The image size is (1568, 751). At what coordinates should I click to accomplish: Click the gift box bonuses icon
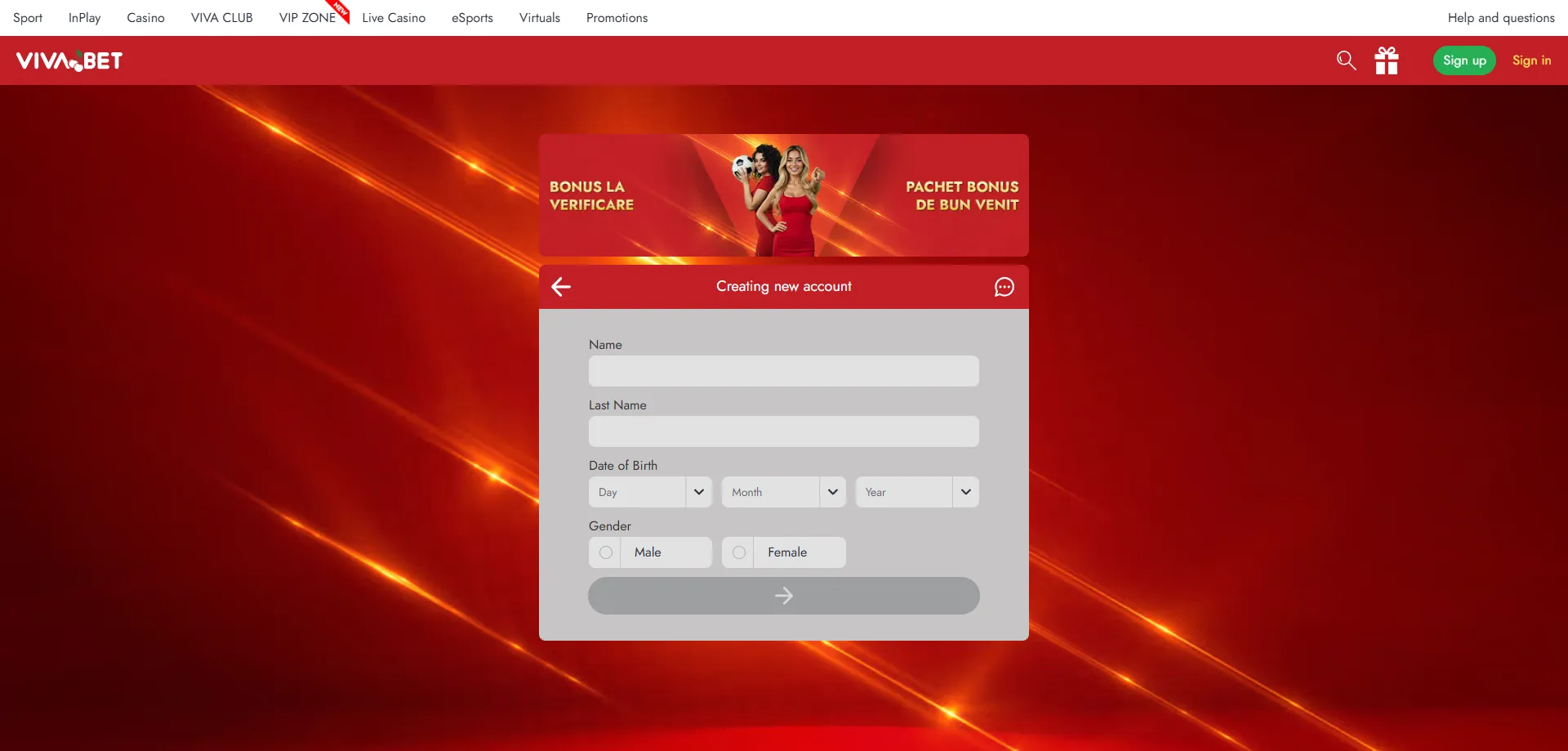[x=1387, y=60]
